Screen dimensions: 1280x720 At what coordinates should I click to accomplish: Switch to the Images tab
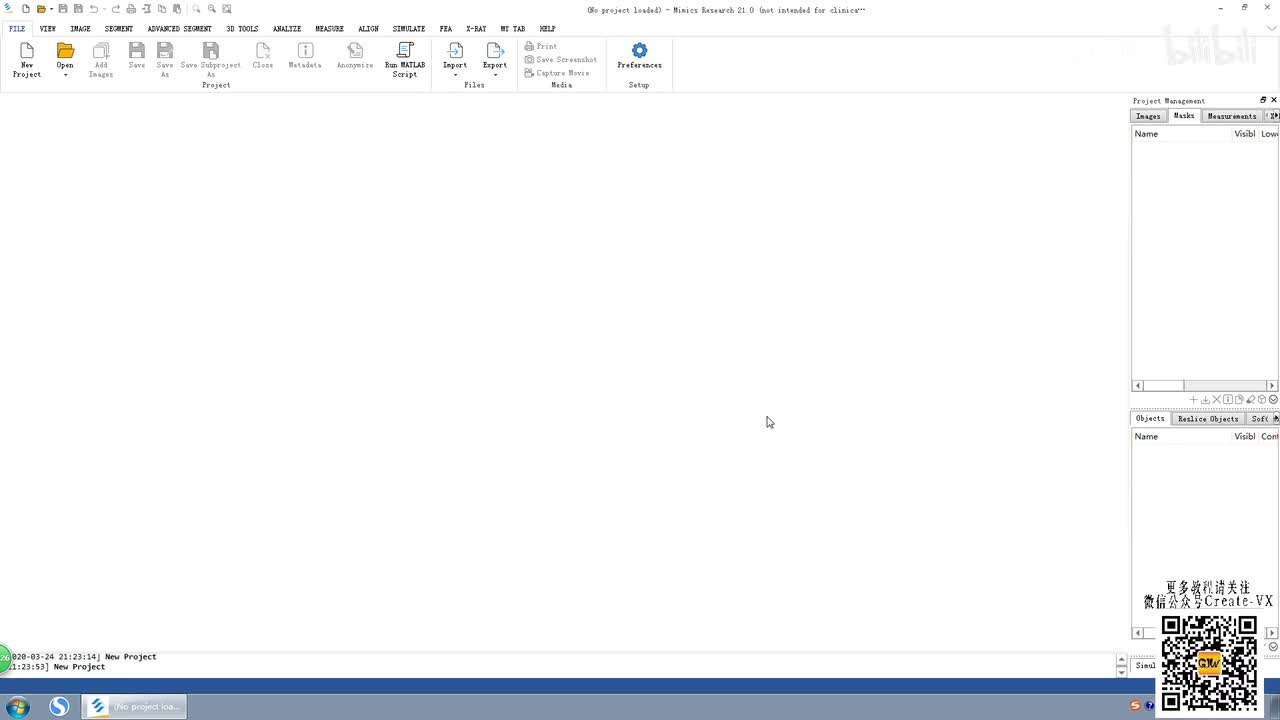1148,116
